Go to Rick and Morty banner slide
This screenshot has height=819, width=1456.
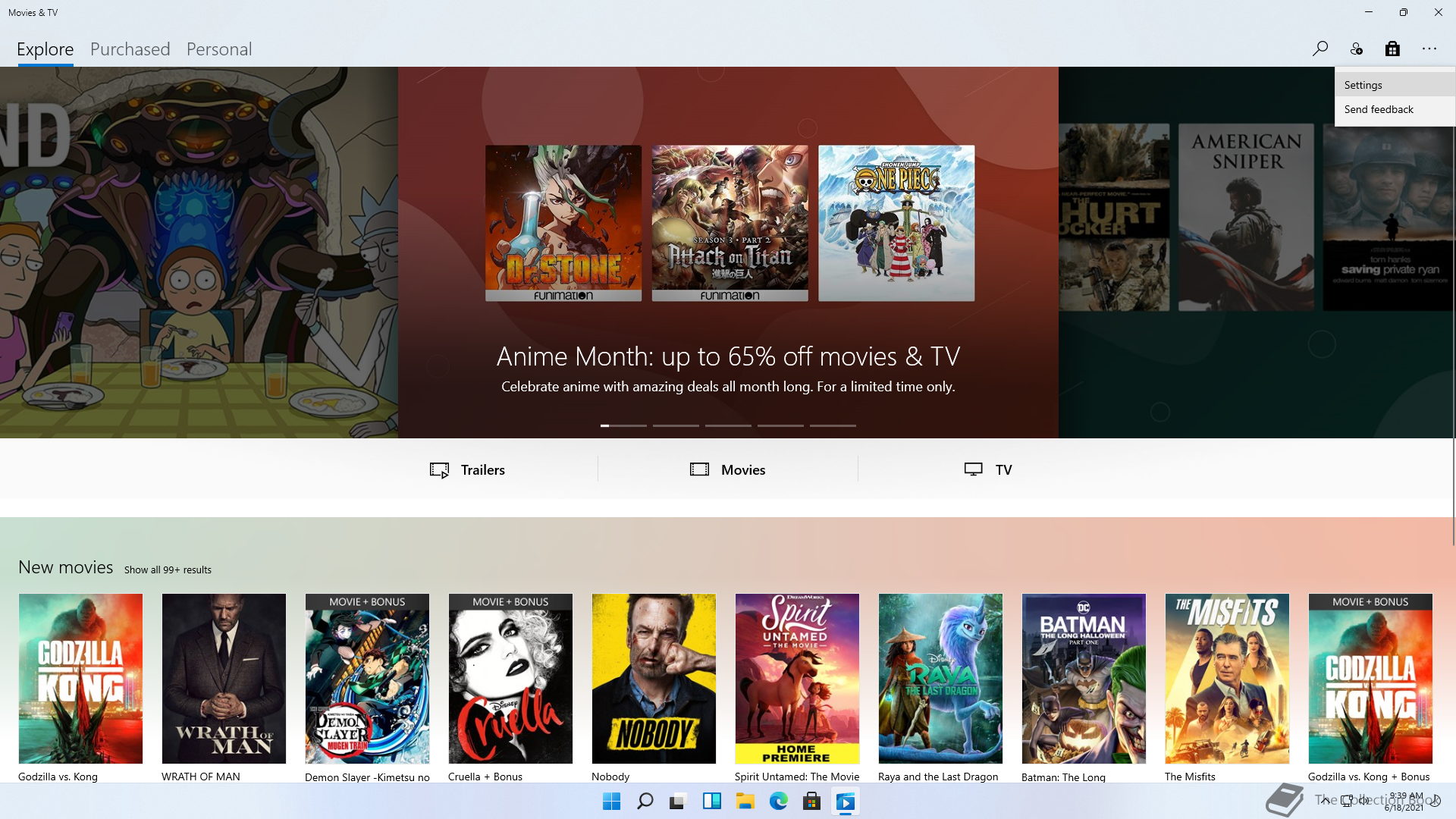tap(199, 253)
